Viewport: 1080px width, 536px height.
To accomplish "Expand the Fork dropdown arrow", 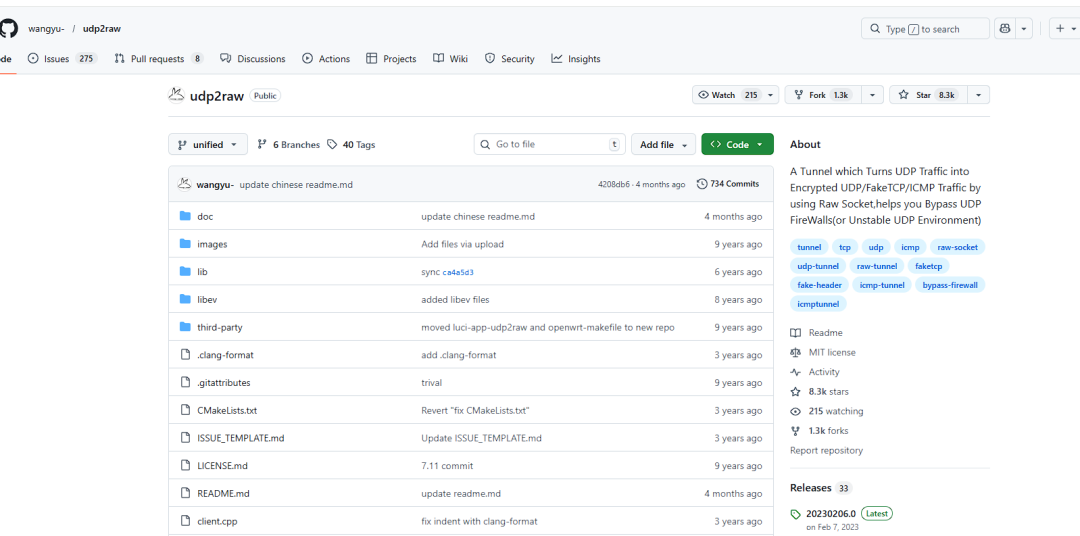I will (x=873, y=95).
